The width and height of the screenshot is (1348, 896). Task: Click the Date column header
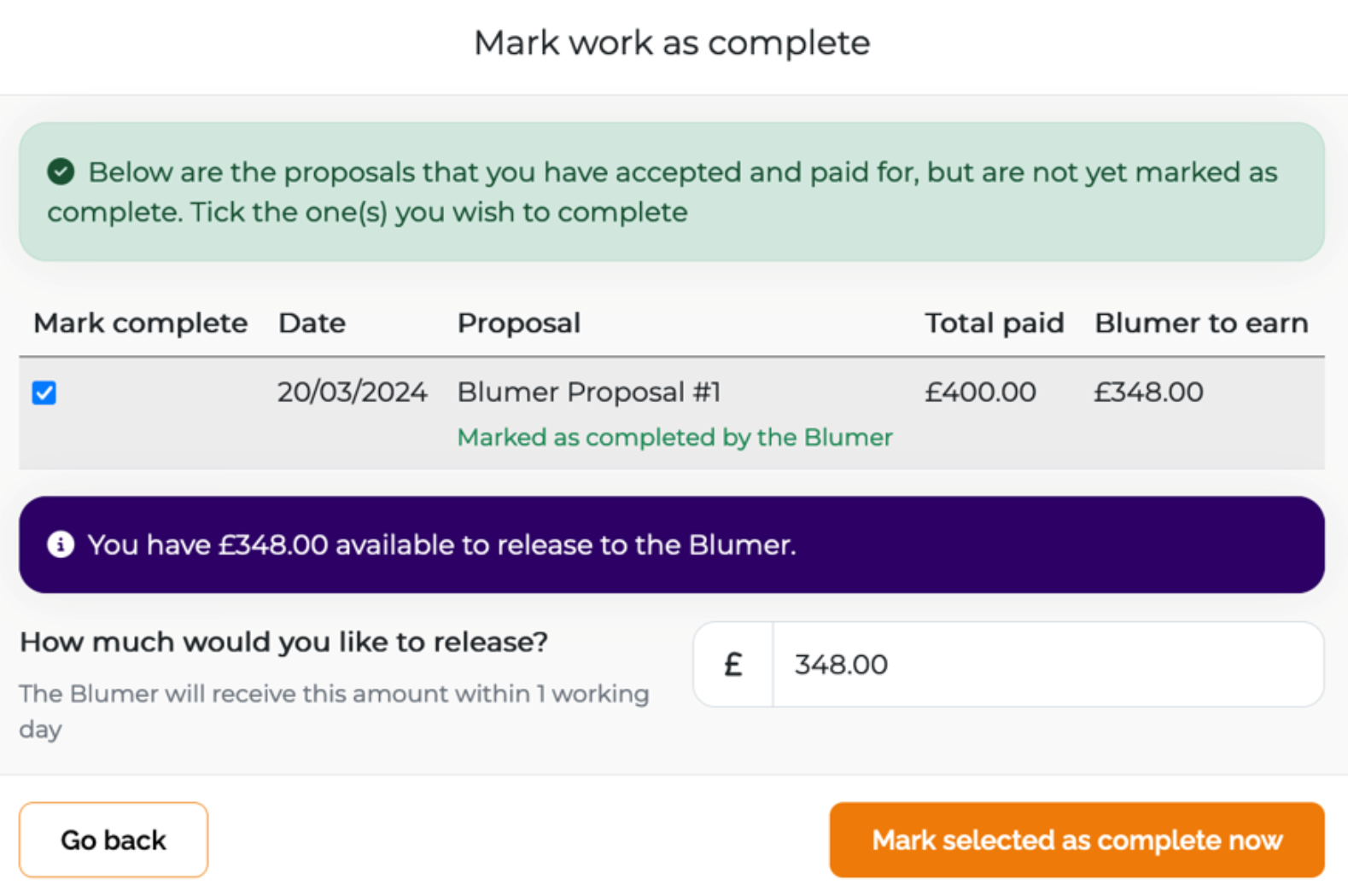tap(312, 323)
